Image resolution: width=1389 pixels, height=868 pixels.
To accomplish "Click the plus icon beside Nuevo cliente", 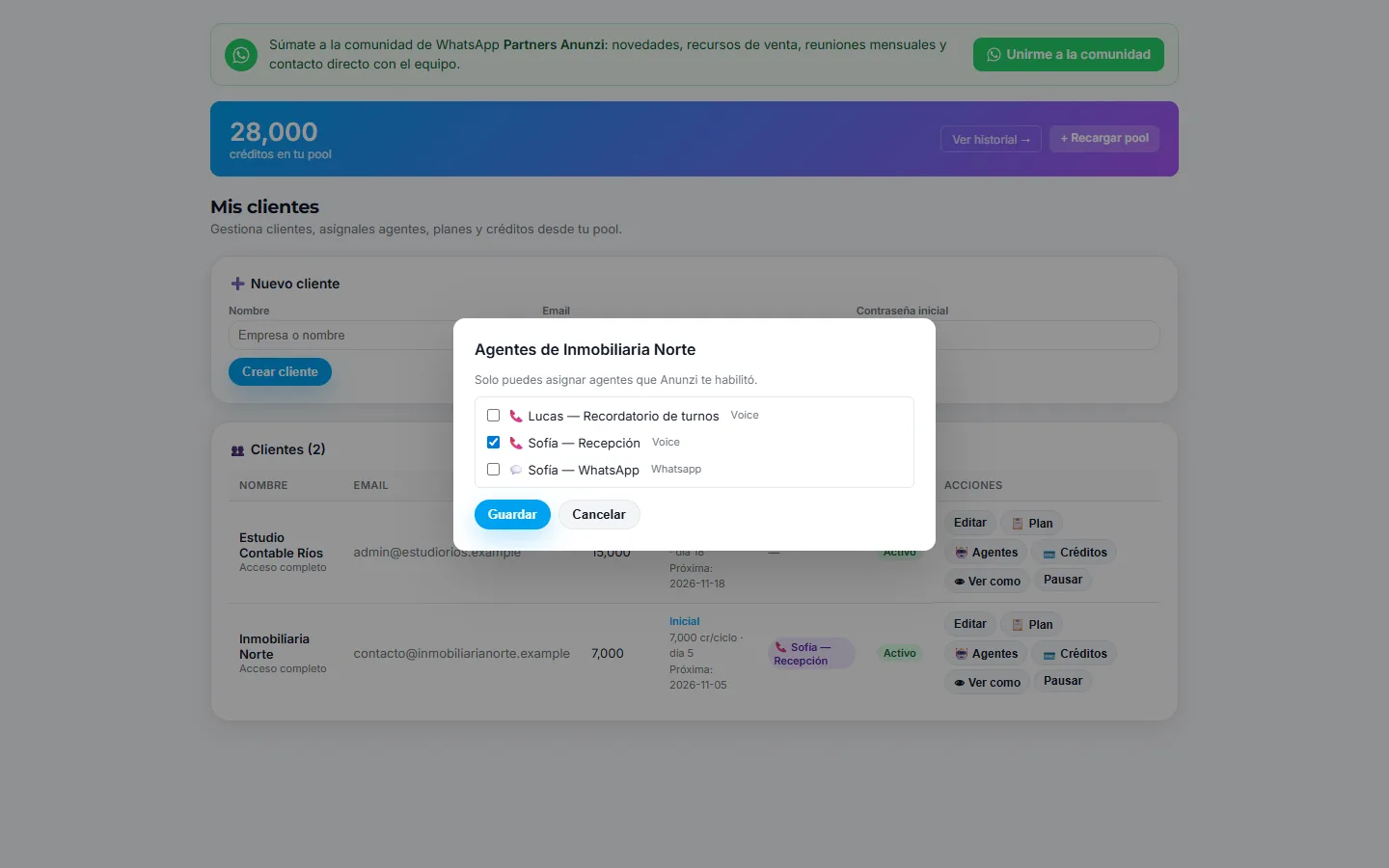I will pos(237,284).
